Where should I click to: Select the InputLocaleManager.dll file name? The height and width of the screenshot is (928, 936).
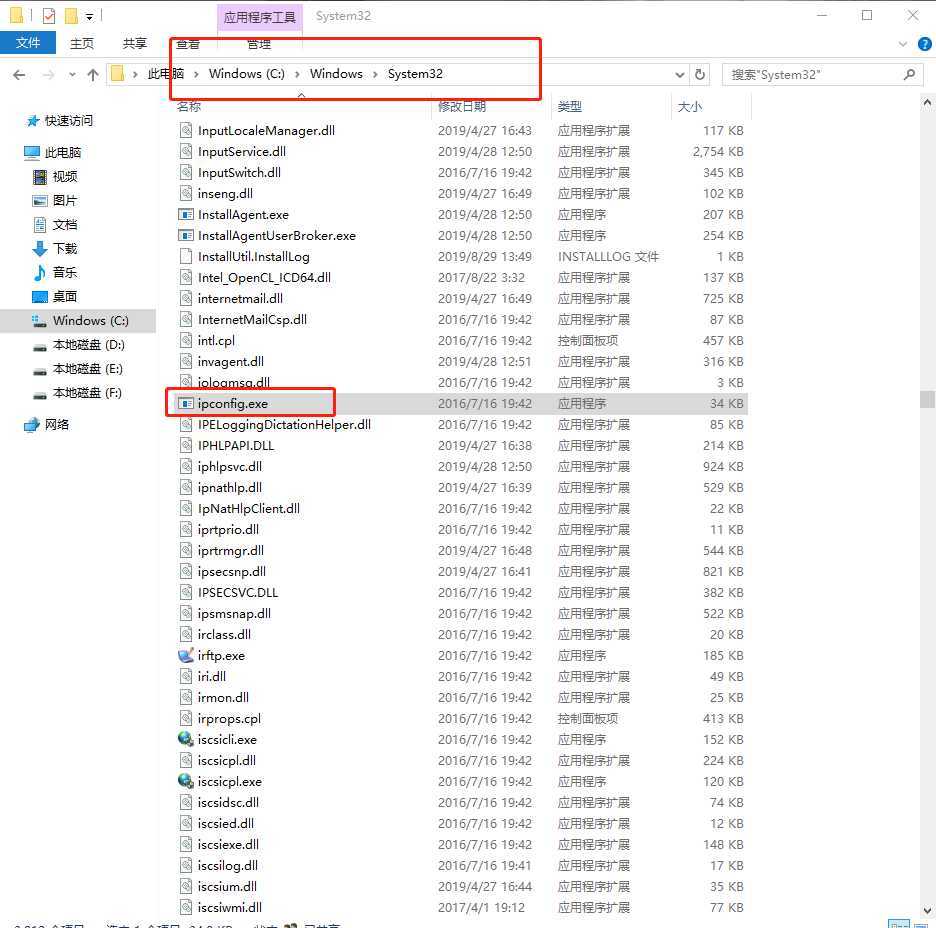coord(266,131)
